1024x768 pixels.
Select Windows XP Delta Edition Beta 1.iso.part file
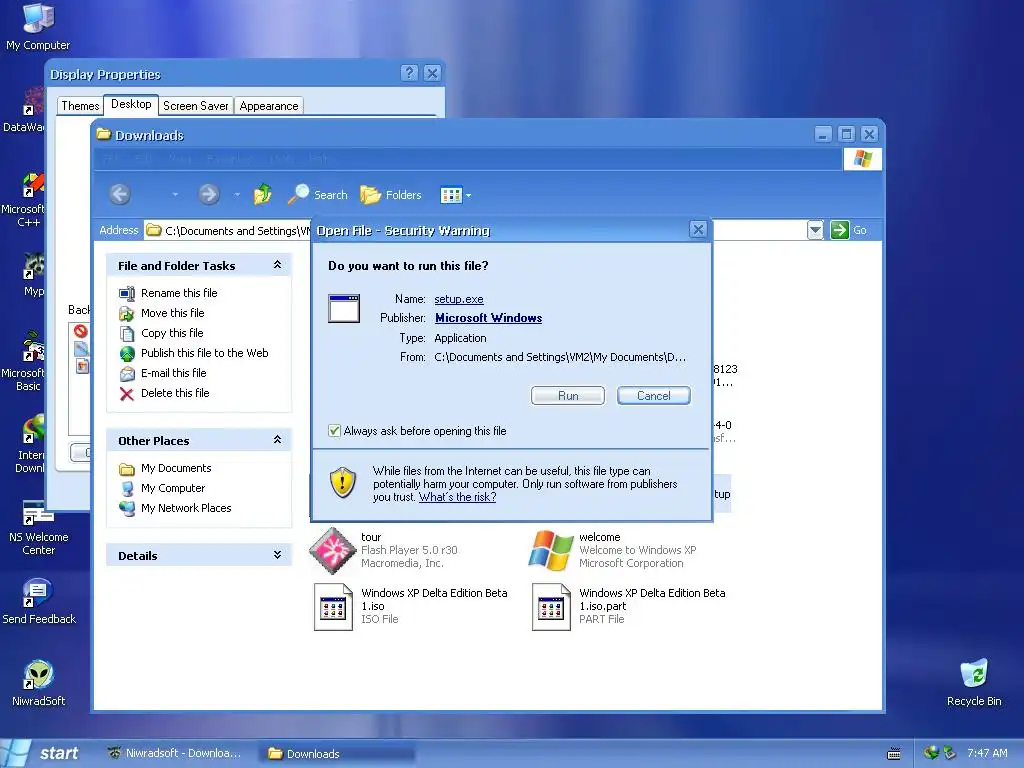(x=629, y=606)
